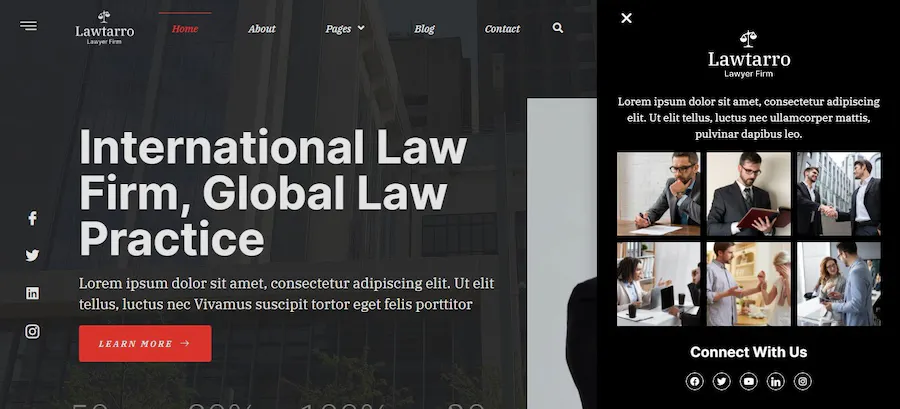The image size is (900, 409).
Task: Click Instagram circle icon under Connect With Us
Action: pyautogui.click(x=803, y=381)
